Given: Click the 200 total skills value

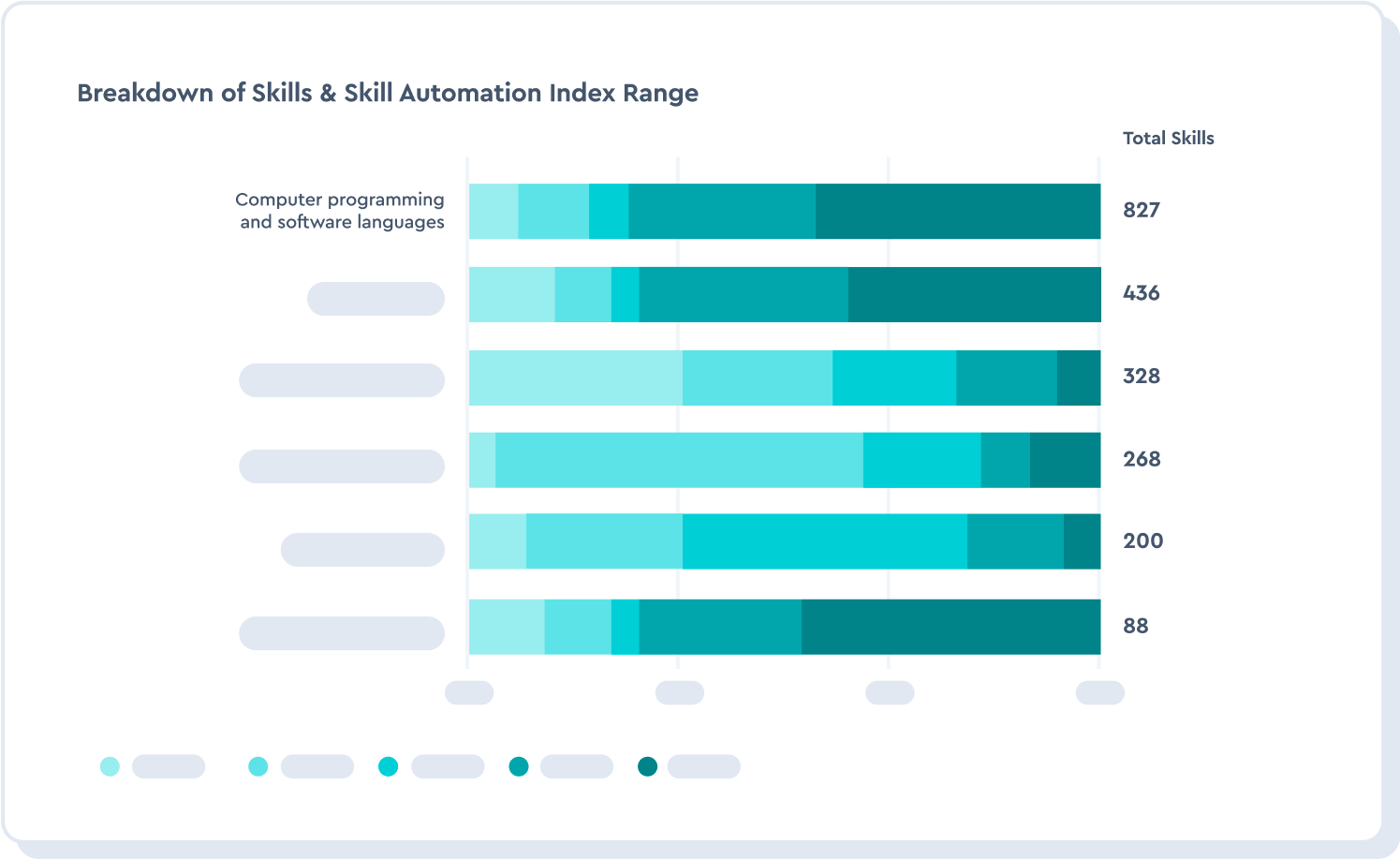Looking at the screenshot, I should coord(1142,541).
